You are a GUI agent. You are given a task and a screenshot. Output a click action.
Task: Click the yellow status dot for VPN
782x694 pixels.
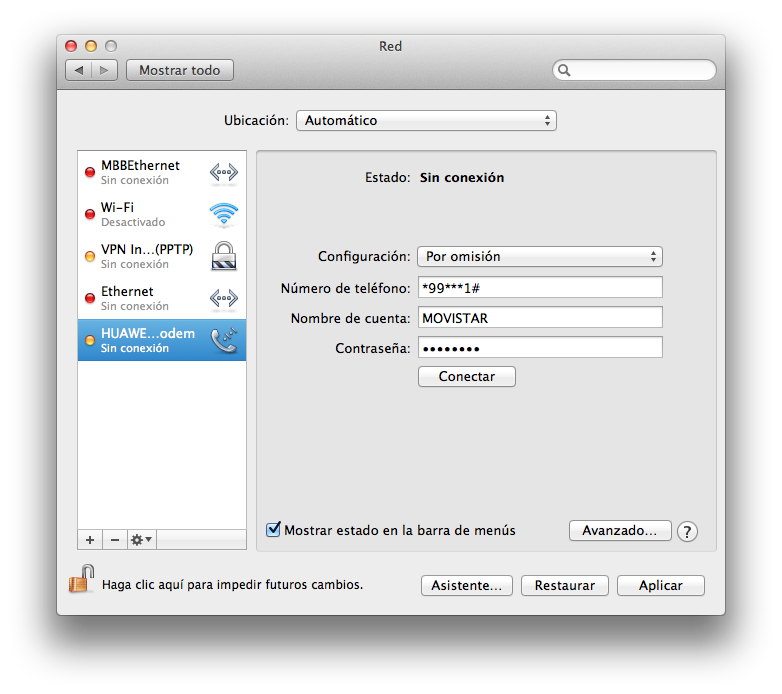pos(90,256)
